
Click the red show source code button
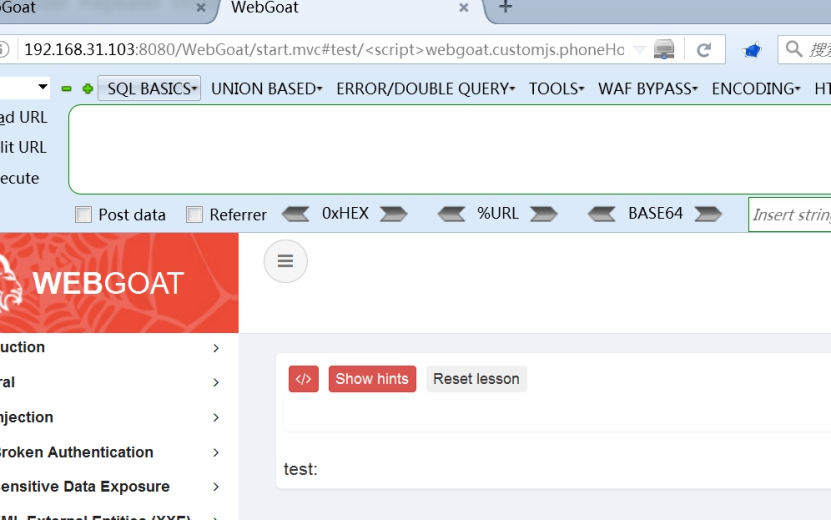click(304, 379)
